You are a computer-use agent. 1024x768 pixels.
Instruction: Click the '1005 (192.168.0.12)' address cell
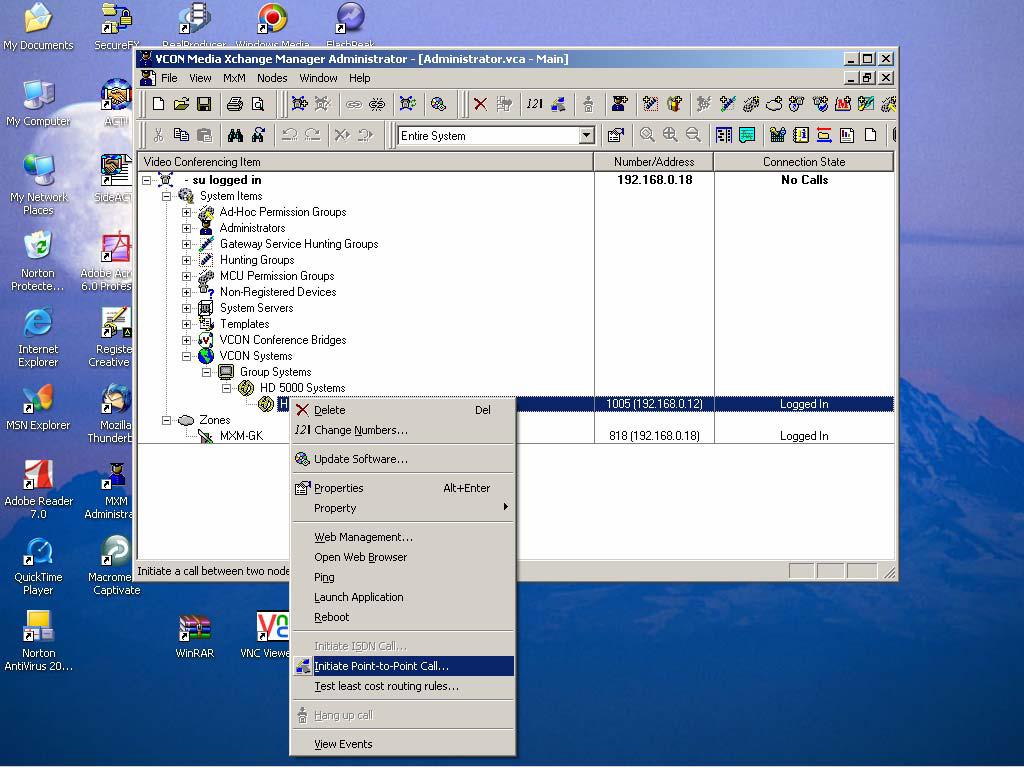pyautogui.click(x=654, y=404)
